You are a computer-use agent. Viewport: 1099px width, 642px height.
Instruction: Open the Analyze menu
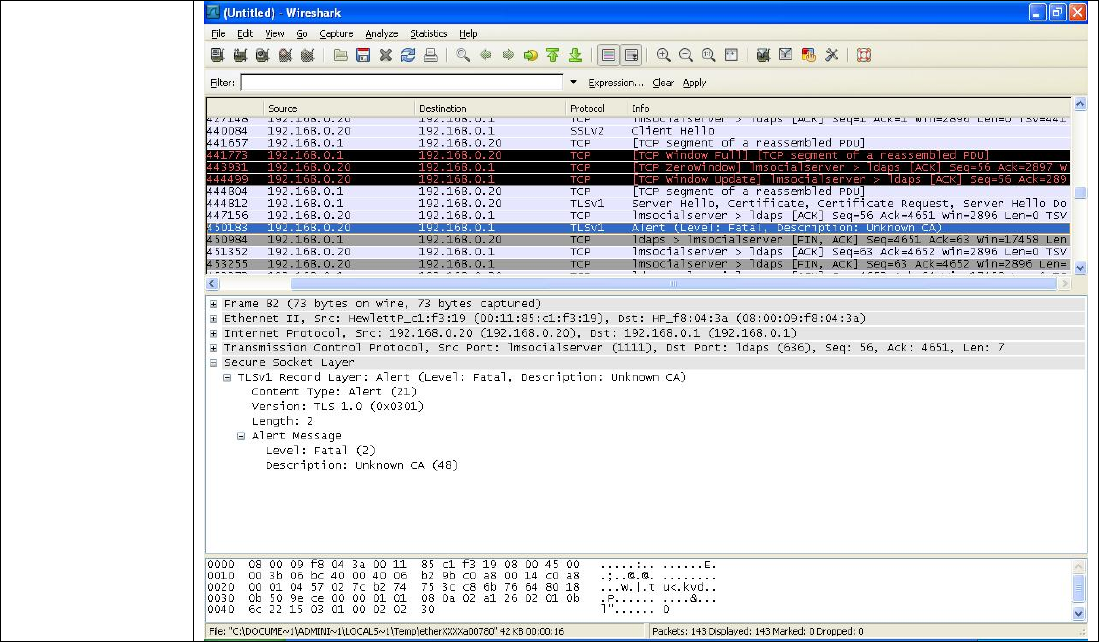point(381,34)
